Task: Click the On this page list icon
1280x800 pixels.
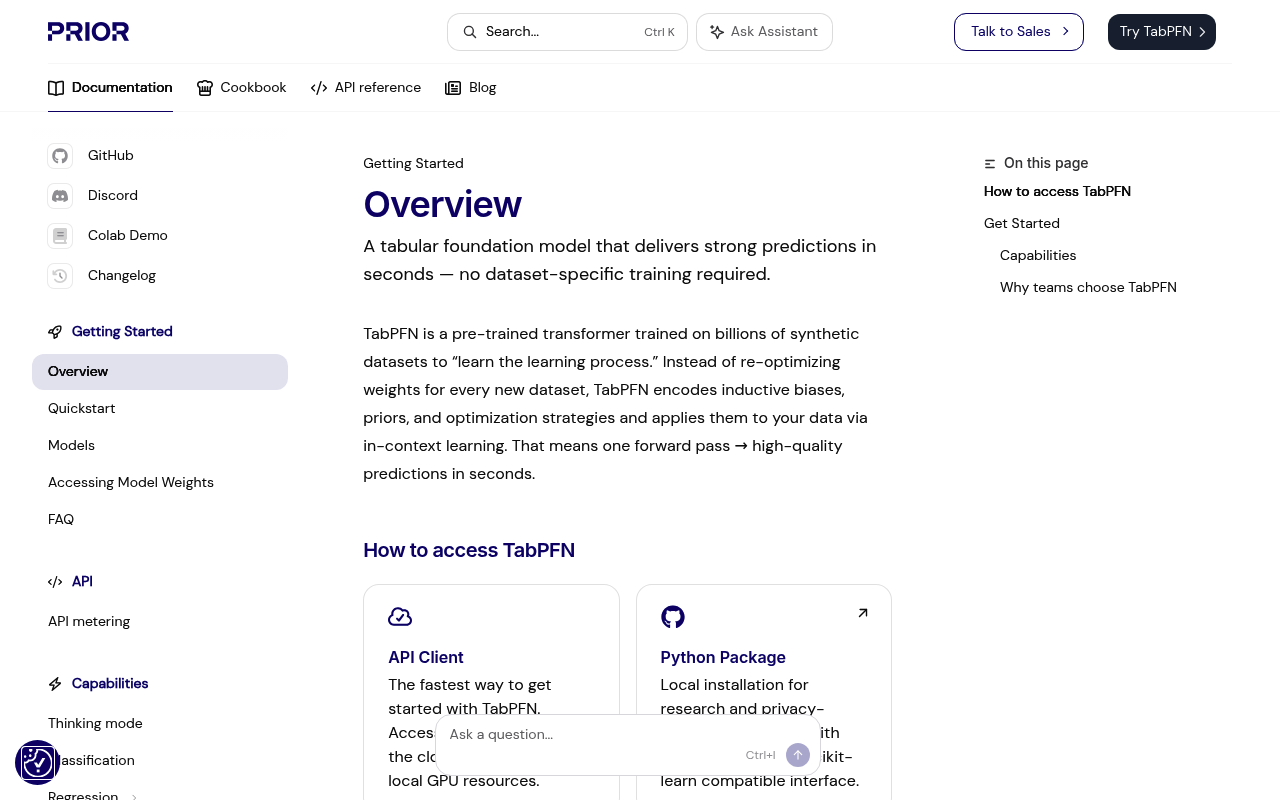Action: [990, 164]
